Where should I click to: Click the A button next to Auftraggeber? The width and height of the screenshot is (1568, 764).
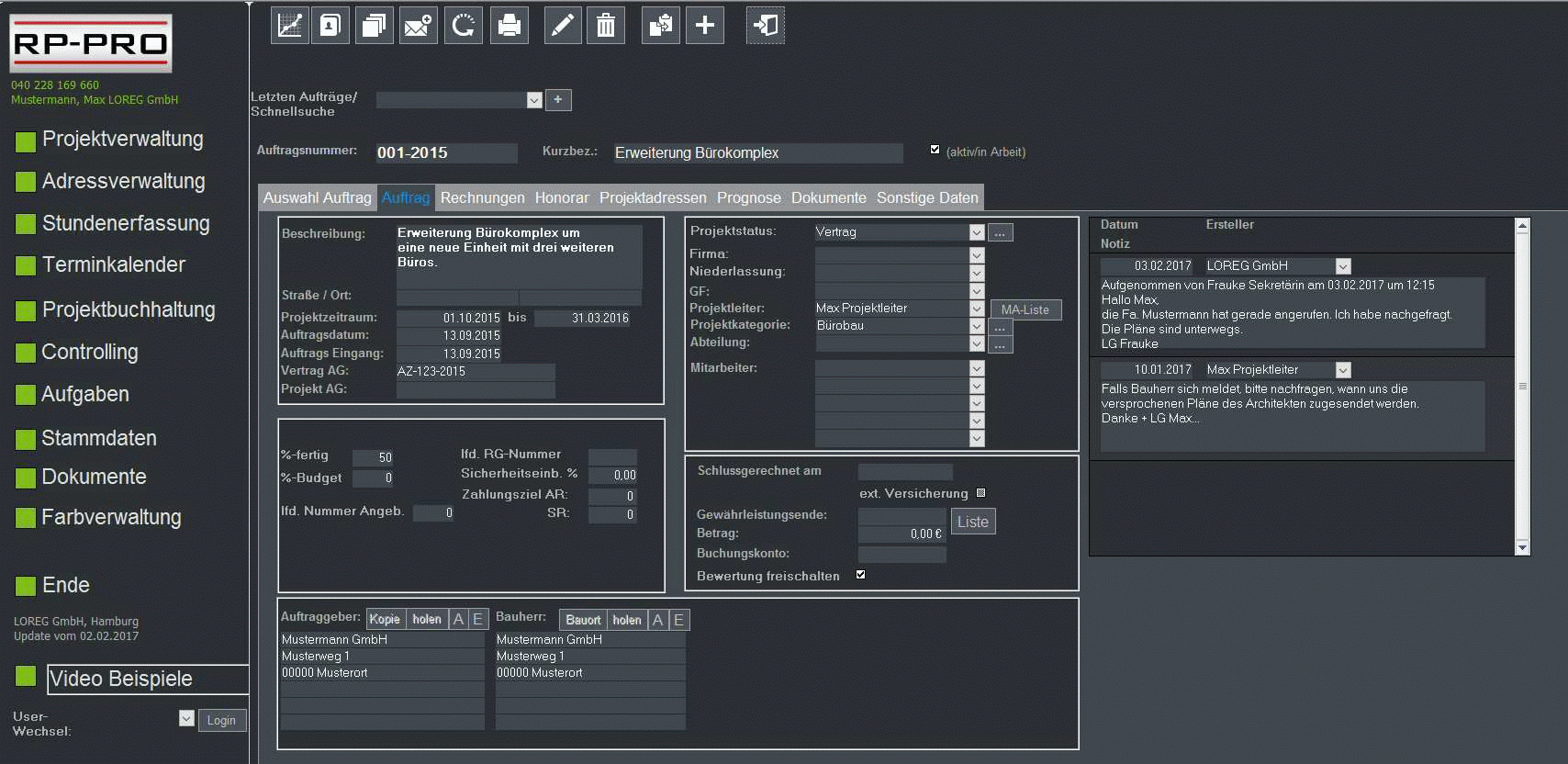[458, 620]
